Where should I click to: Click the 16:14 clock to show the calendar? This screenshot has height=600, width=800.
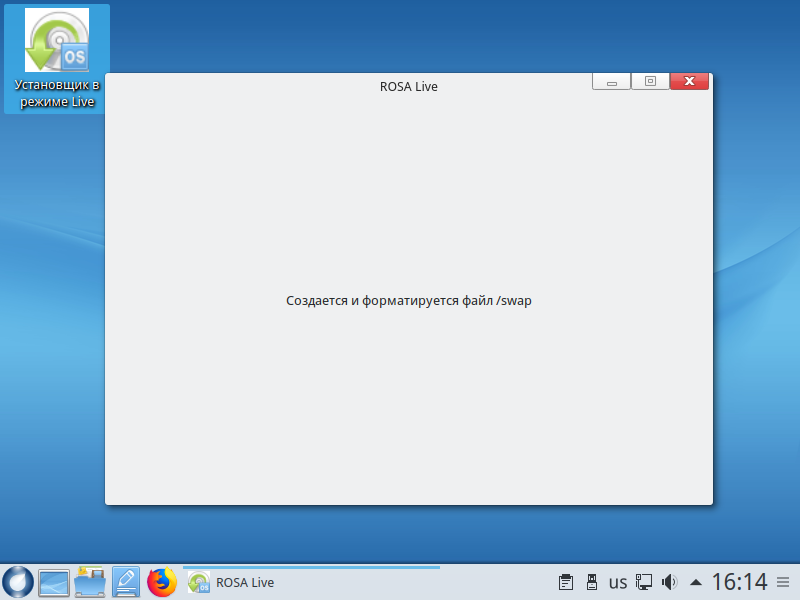point(739,582)
